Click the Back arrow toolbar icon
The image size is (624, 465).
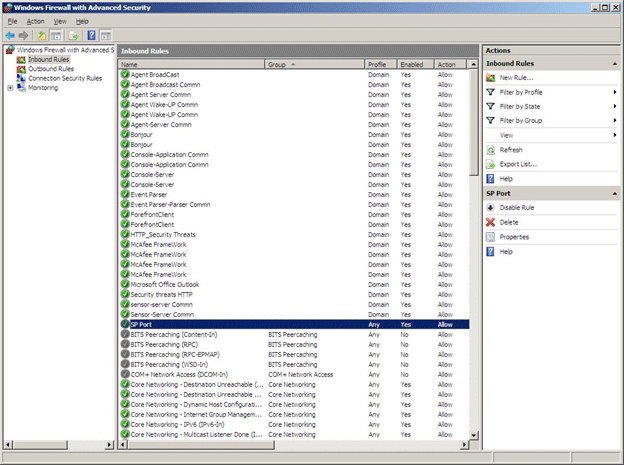[x=10, y=35]
